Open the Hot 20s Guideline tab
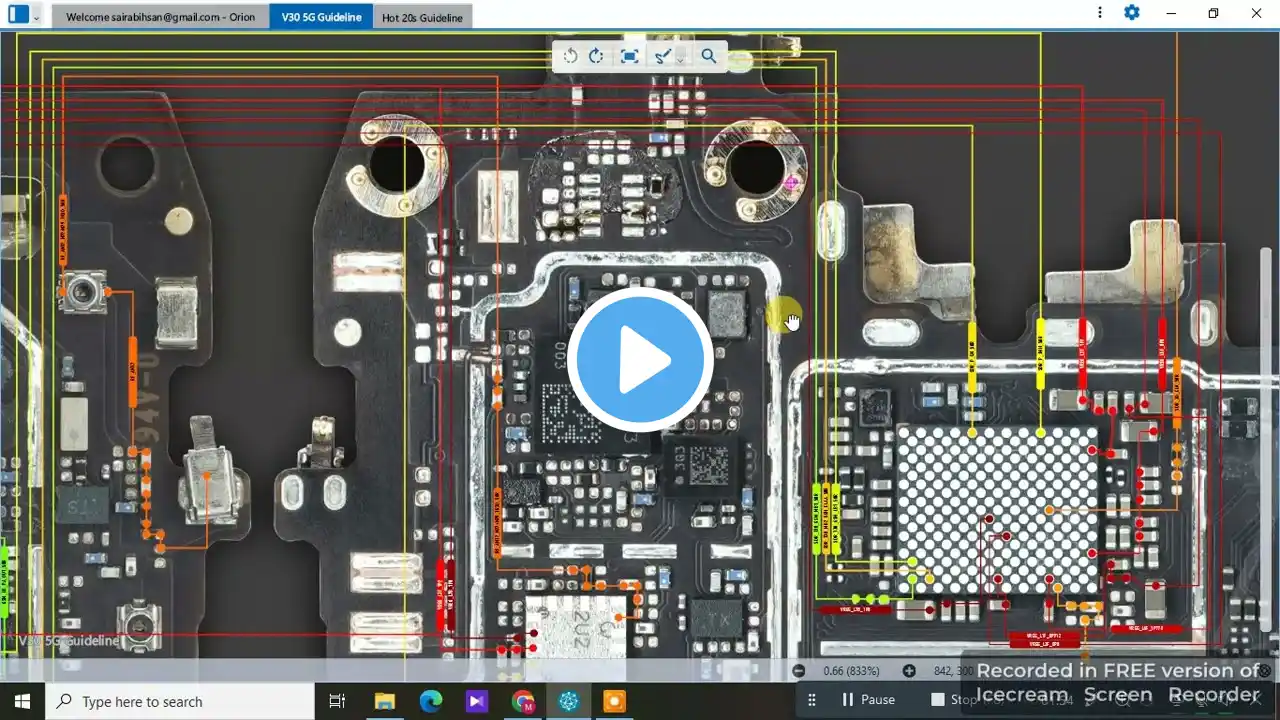 coord(422,17)
